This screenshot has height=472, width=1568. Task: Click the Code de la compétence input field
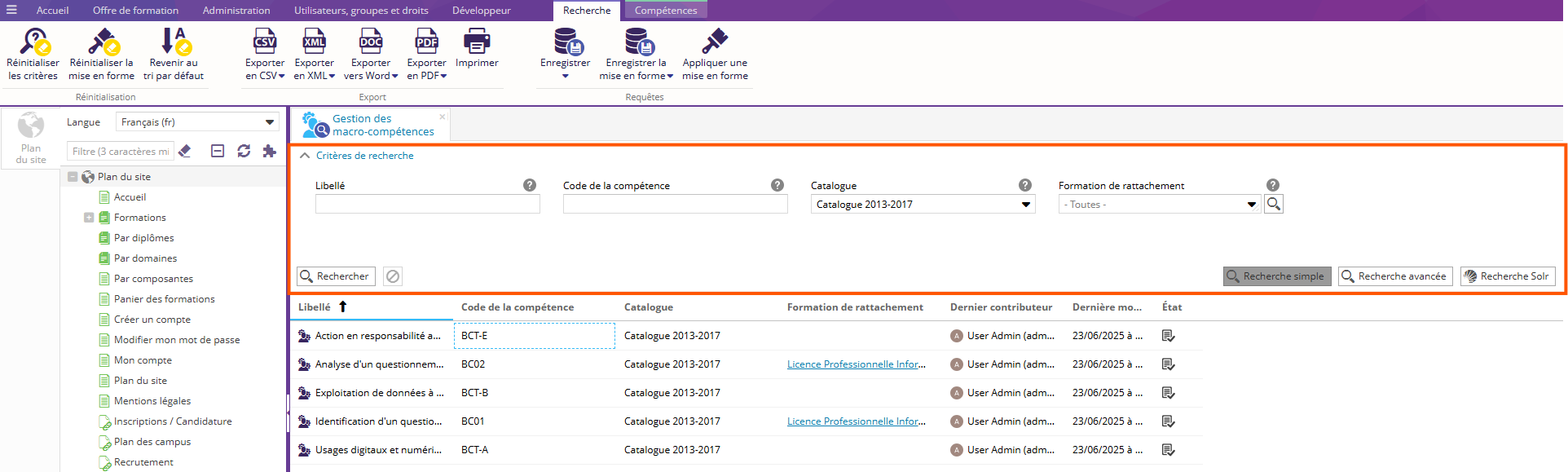coord(675,205)
